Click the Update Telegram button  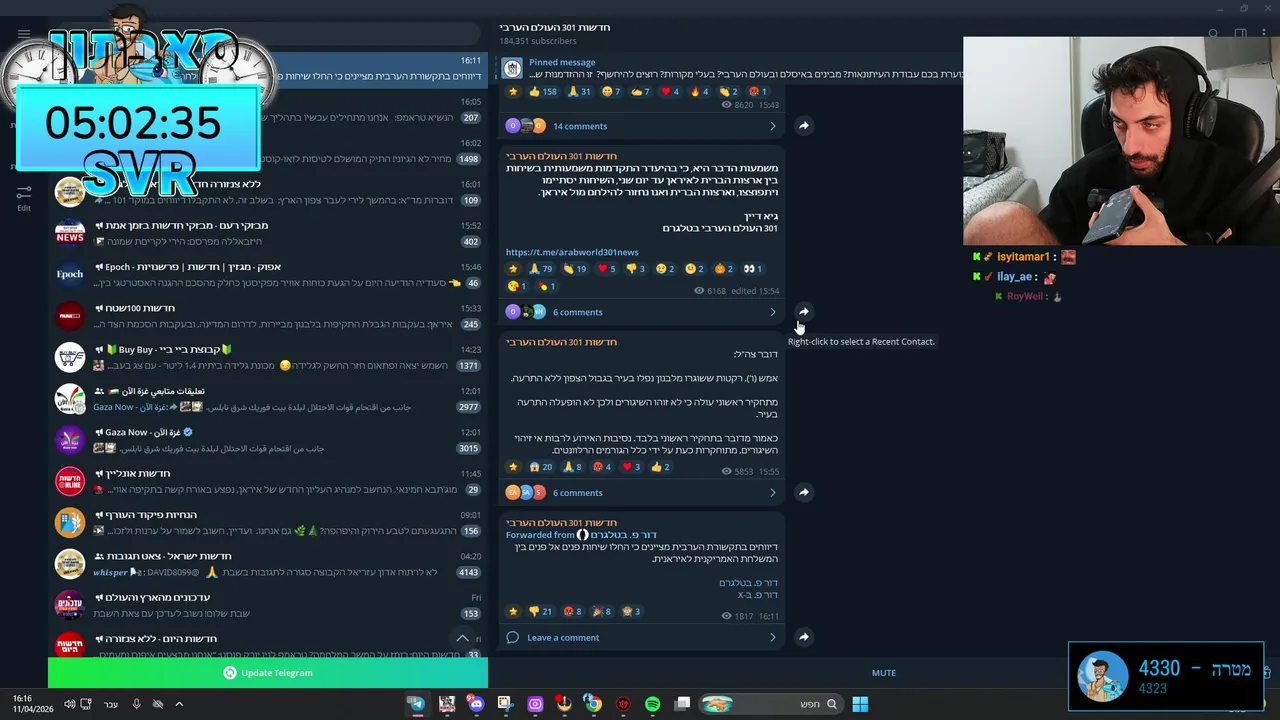click(268, 673)
